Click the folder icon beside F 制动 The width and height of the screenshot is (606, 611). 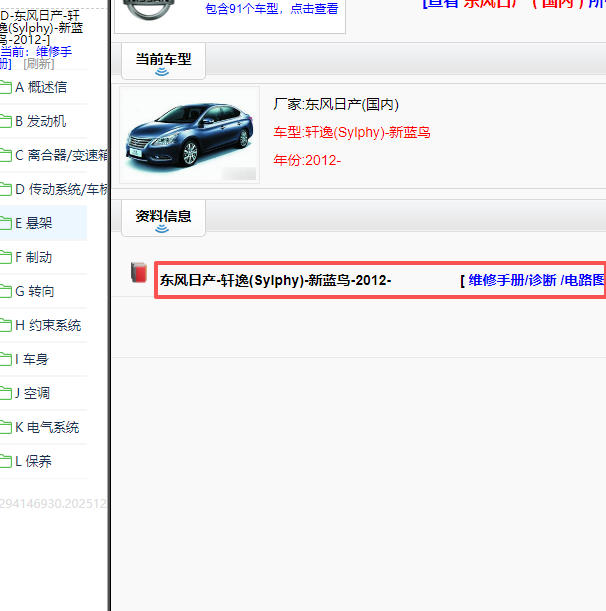point(5,257)
